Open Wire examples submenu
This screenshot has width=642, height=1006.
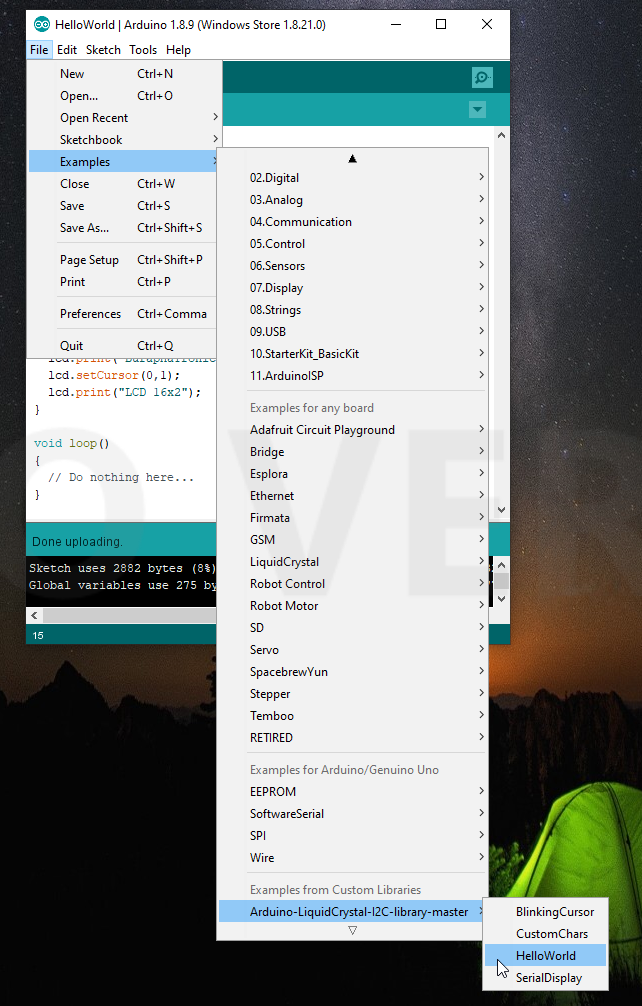pos(352,857)
